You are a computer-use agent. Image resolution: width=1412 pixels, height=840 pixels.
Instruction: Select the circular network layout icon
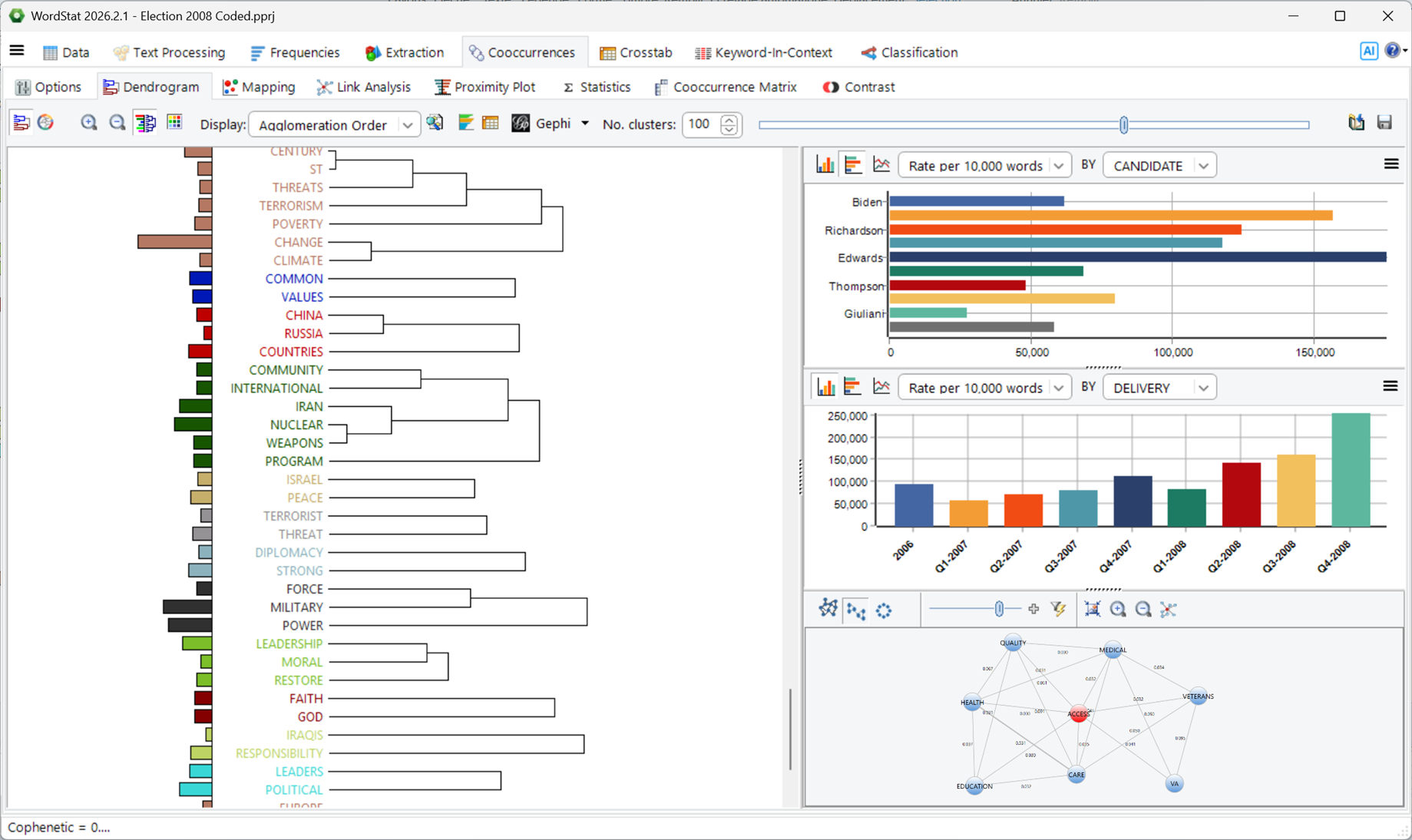click(x=884, y=610)
